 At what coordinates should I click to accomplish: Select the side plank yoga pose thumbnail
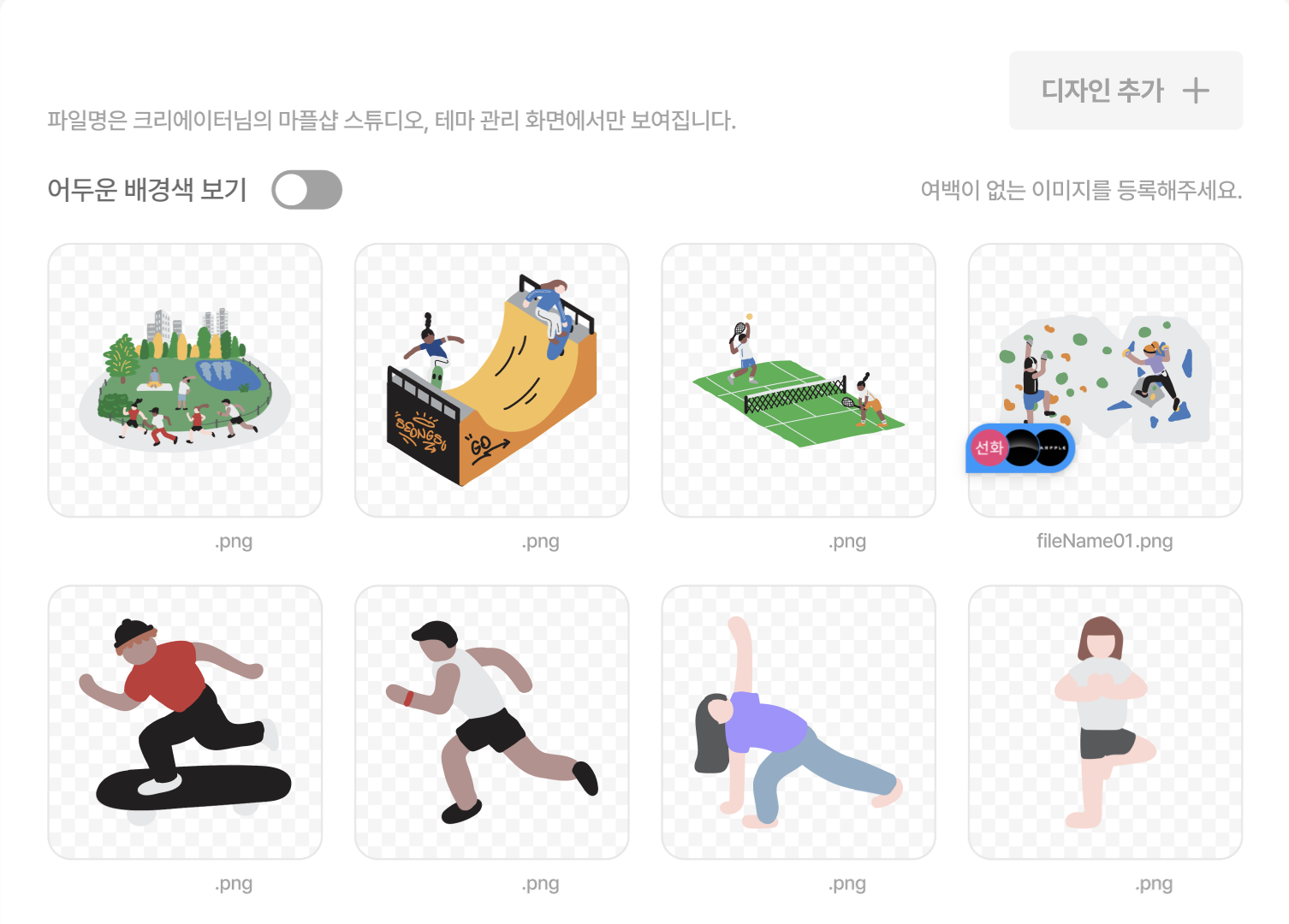coord(799,723)
